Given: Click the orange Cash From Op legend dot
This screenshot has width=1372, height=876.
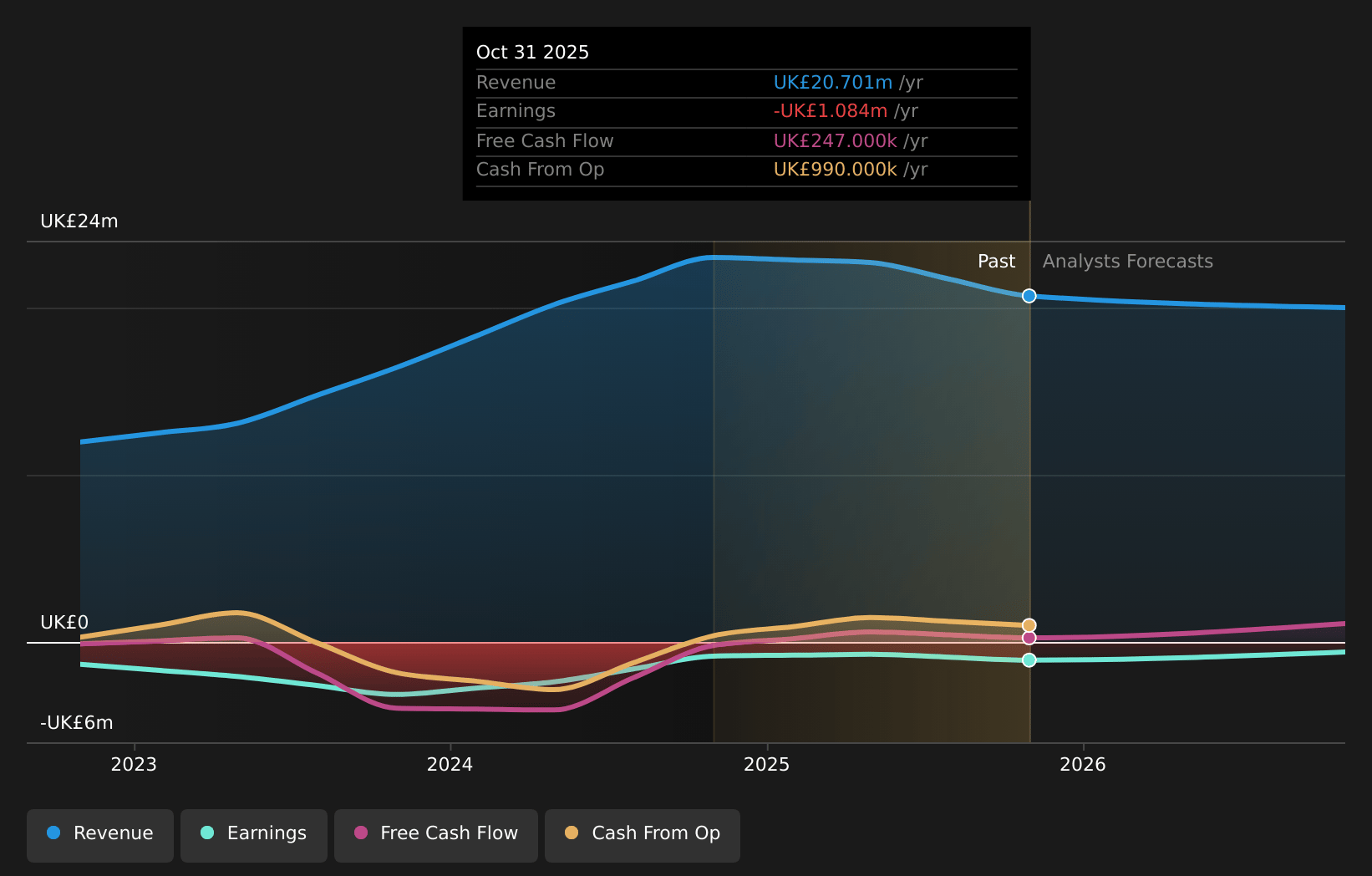Looking at the screenshot, I should 572,833.
